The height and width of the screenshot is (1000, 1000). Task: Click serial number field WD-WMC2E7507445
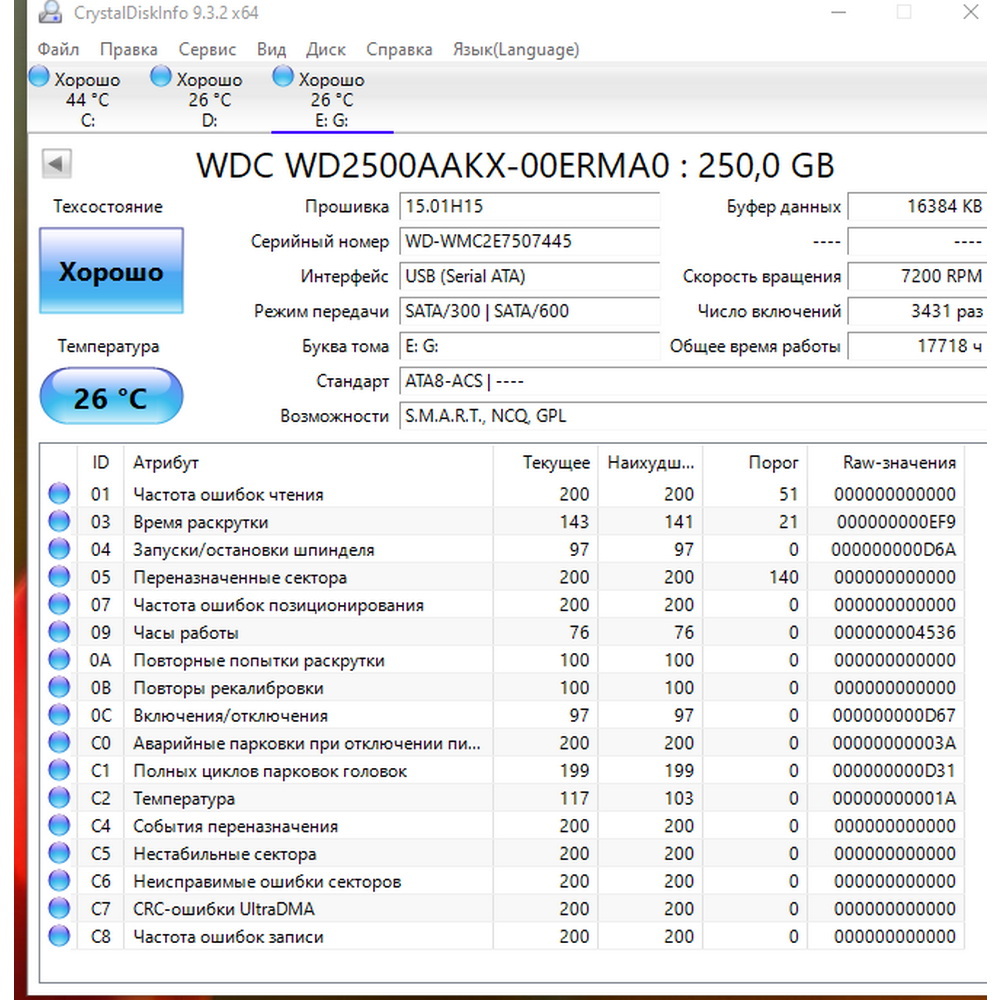click(529, 242)
